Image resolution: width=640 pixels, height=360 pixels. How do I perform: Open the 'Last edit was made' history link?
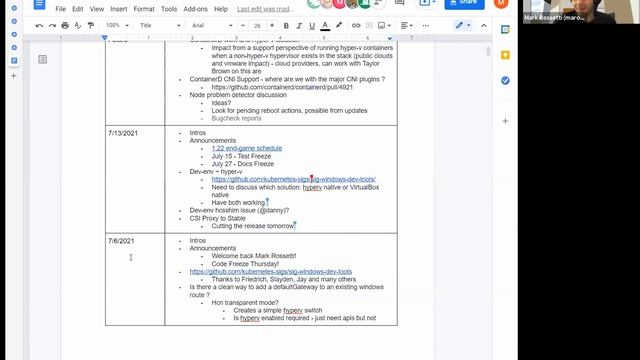click(265, 9)
